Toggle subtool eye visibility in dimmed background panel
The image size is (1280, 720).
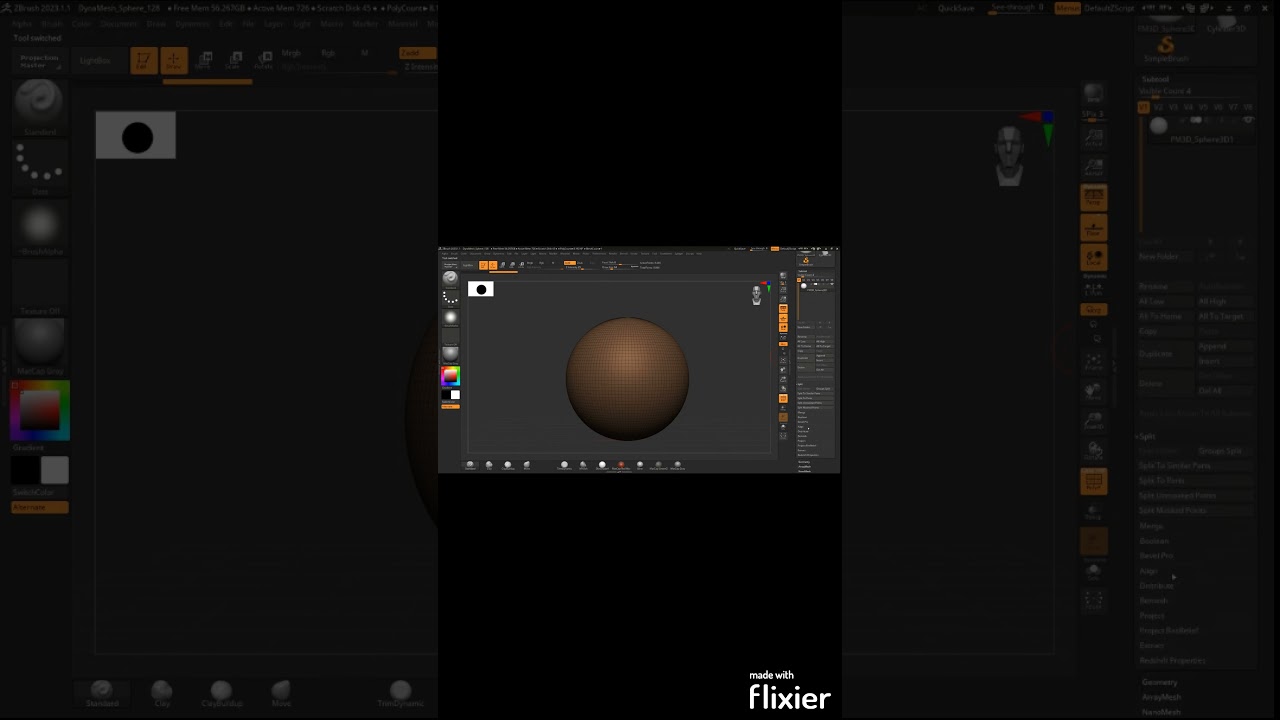[1248, 120]
